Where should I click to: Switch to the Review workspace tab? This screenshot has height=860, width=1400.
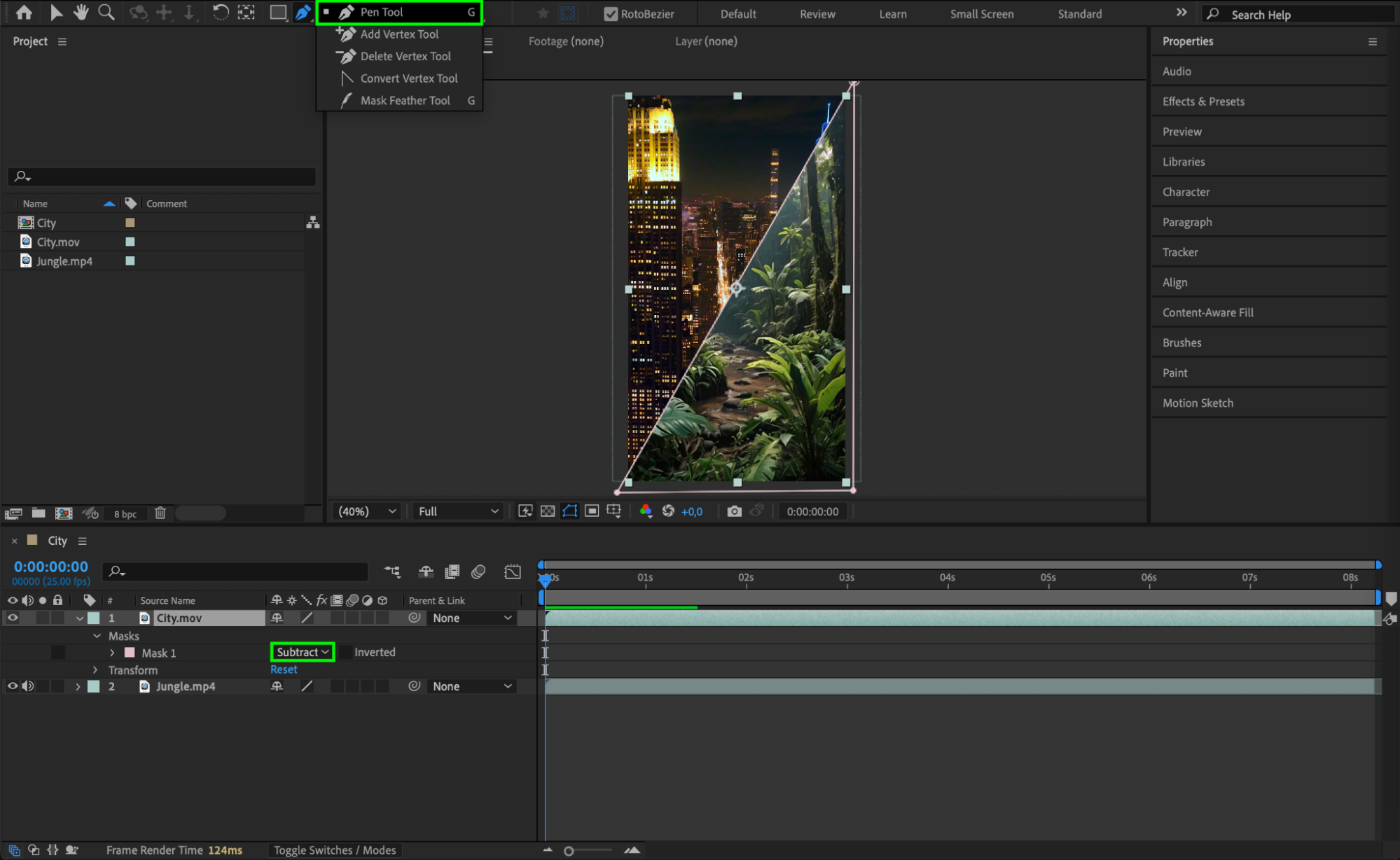(x=817, y=14)
